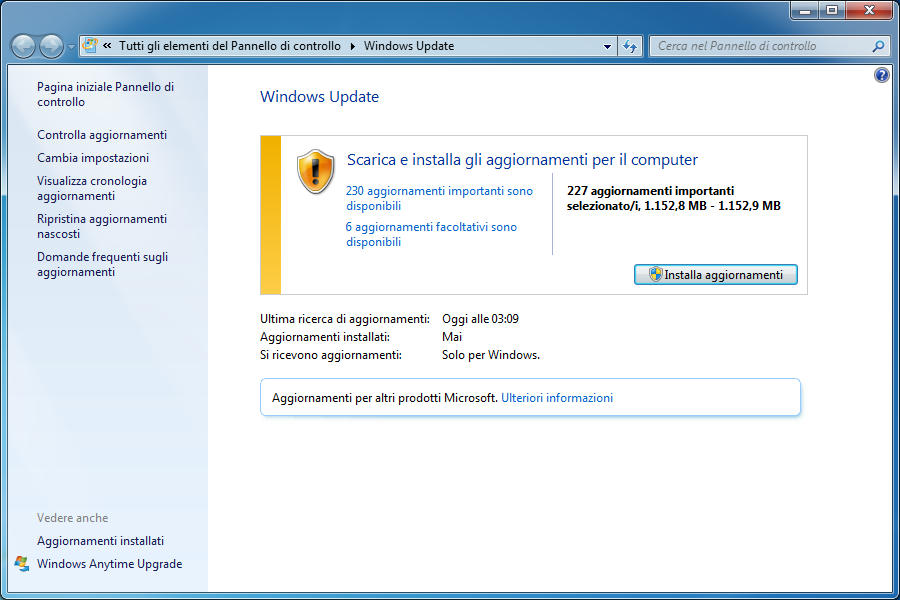900x600 pixels.
Task: Open 'Aggiornamenti installati' under Vedere anche
Action: [x=100, y=541]
